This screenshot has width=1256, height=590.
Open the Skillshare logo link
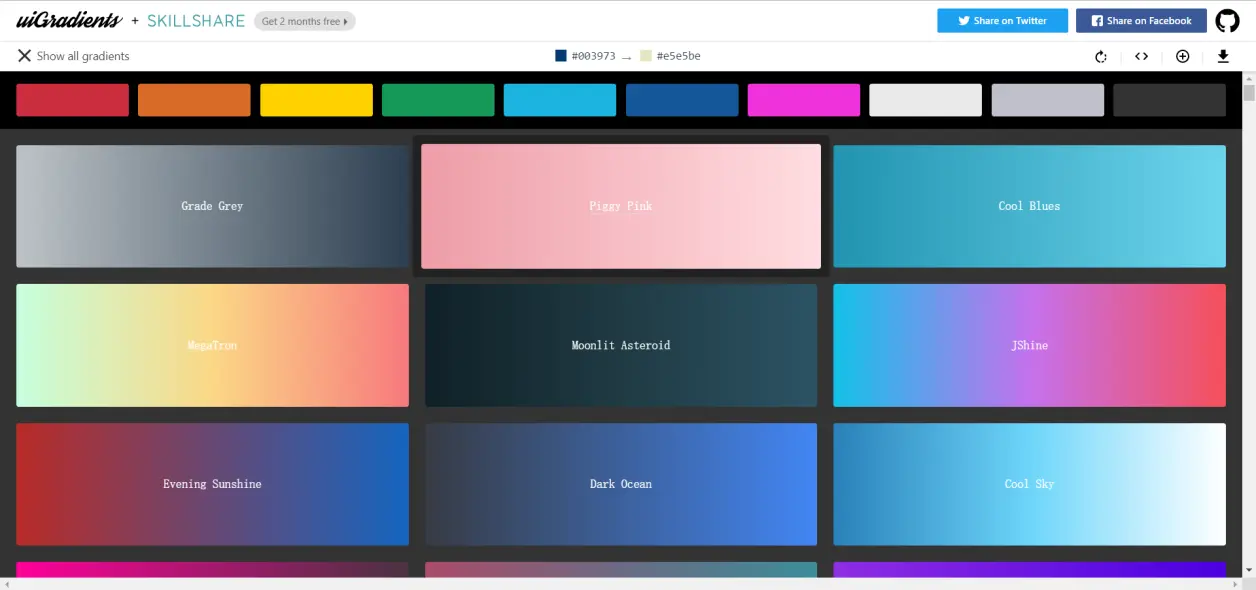point(196,20)
